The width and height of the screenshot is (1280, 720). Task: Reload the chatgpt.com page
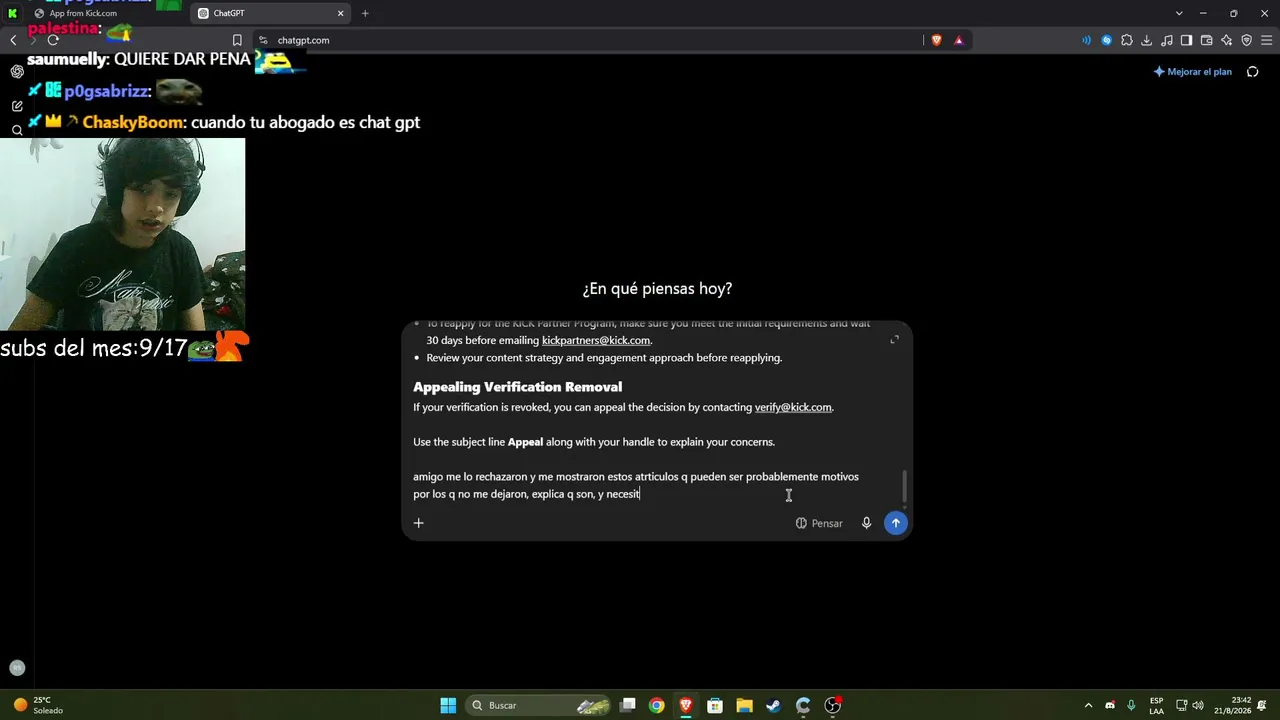point(53,40)
